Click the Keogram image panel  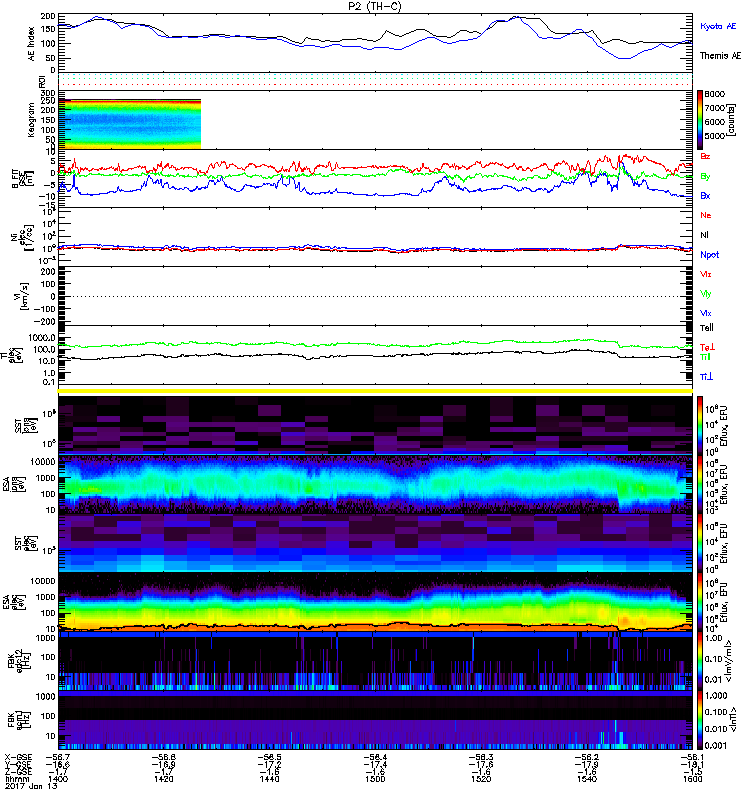(x=130, y=124)
